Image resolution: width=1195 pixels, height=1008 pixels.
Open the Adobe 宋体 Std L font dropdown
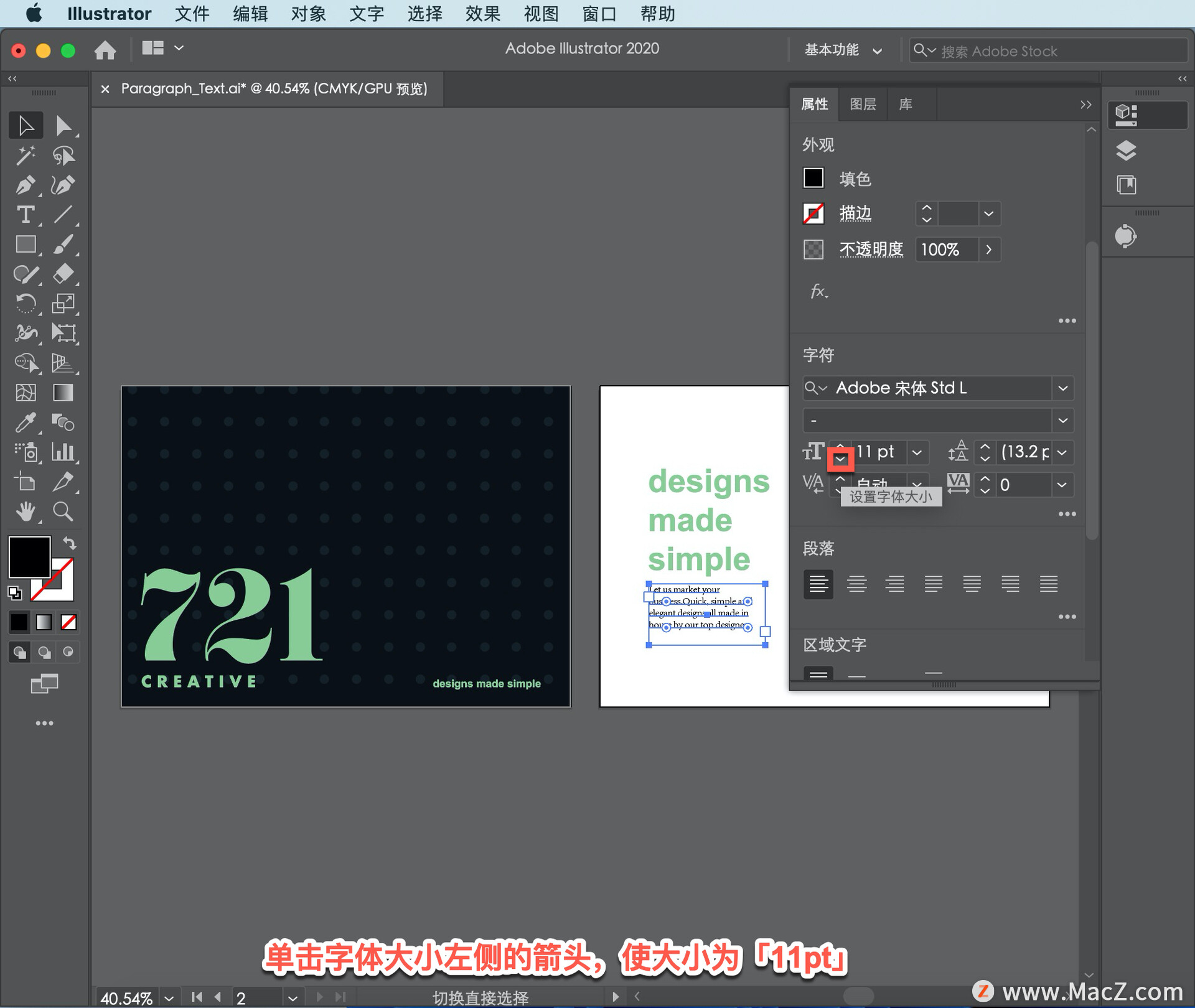(x=1062, y=388)
